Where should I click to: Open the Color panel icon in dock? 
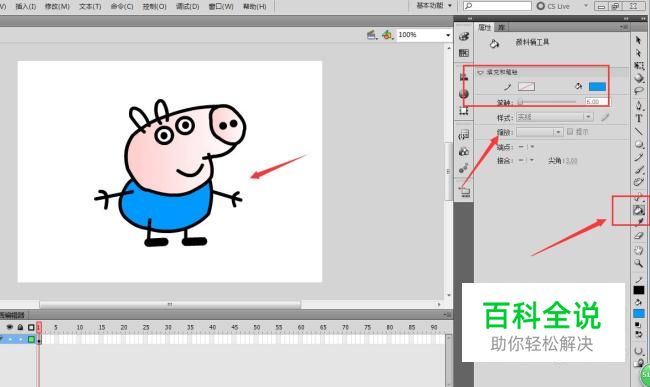[x=464, y=36]
